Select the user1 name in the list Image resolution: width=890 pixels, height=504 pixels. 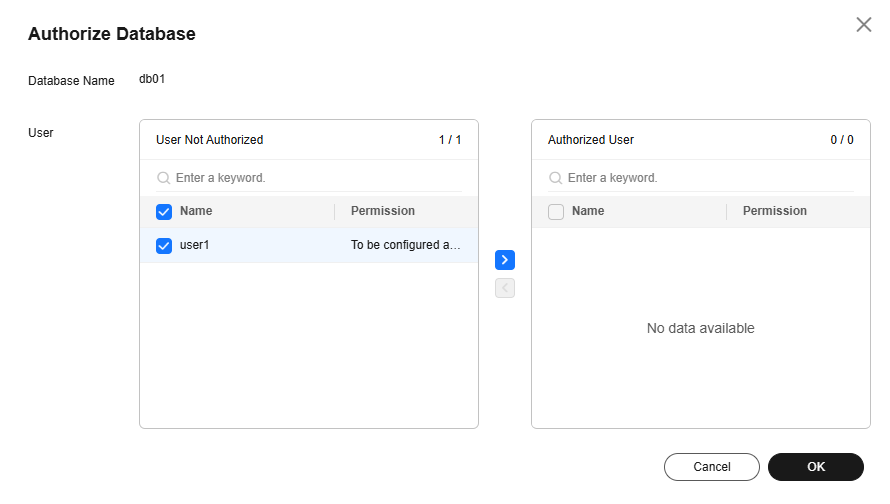pos(194,245)
